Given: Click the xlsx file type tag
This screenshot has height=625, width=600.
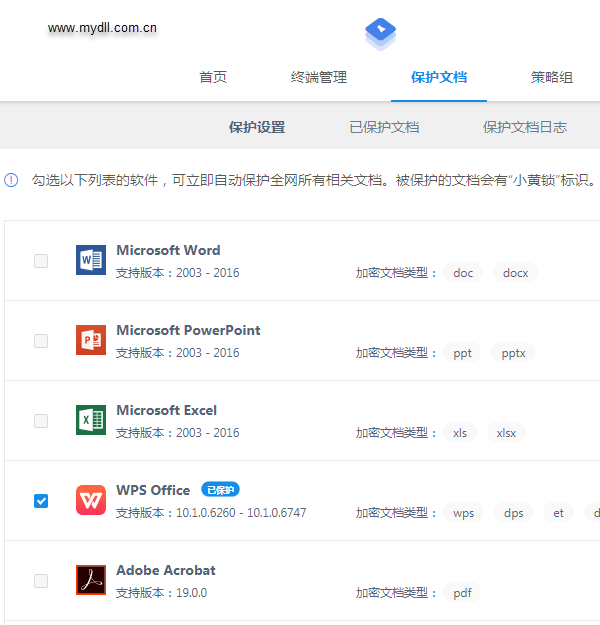Looking at the screenshot, I should 506,433.
